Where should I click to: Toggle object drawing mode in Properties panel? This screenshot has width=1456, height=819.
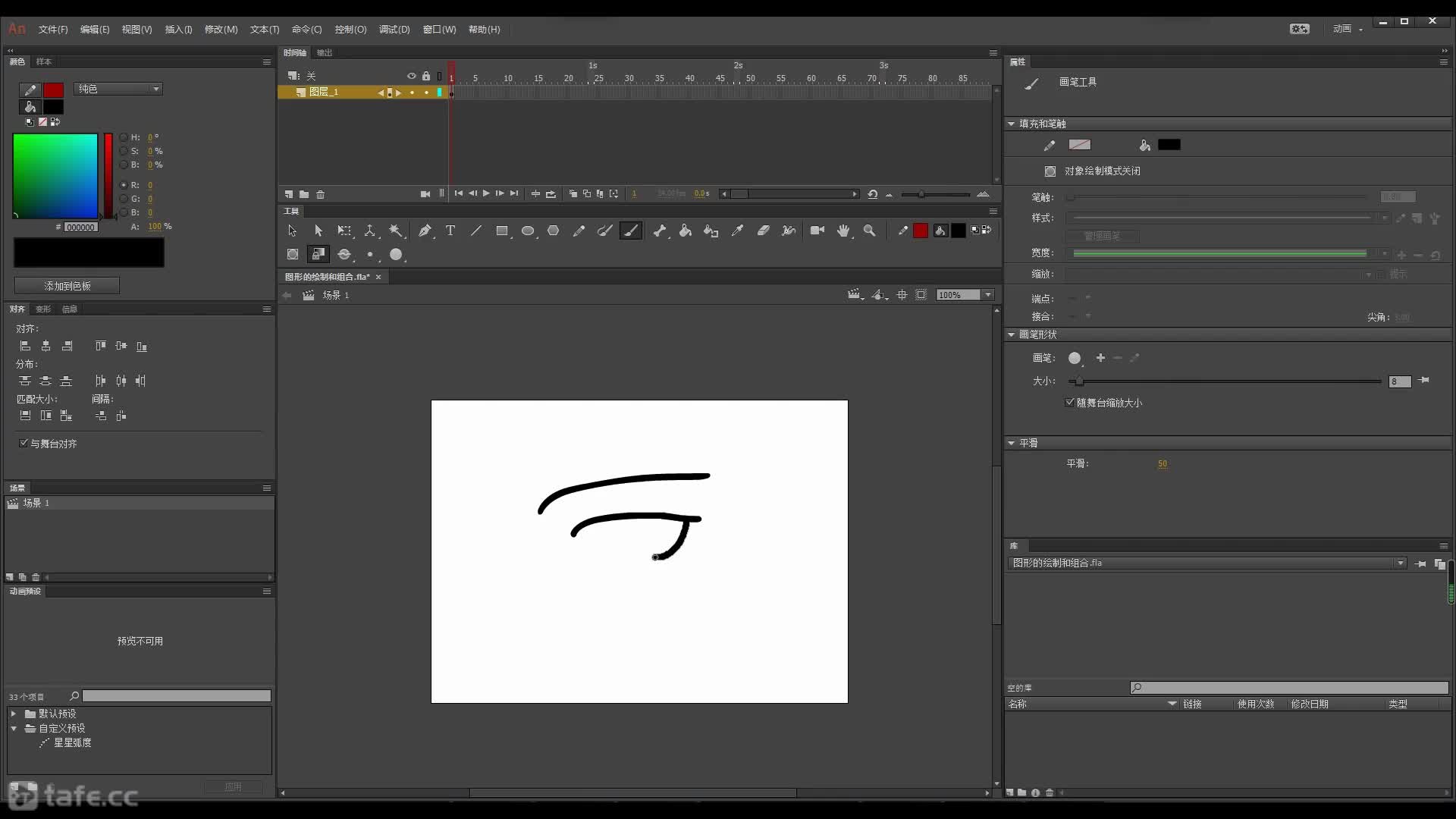pyautogui.click(x=1050, y=171)
